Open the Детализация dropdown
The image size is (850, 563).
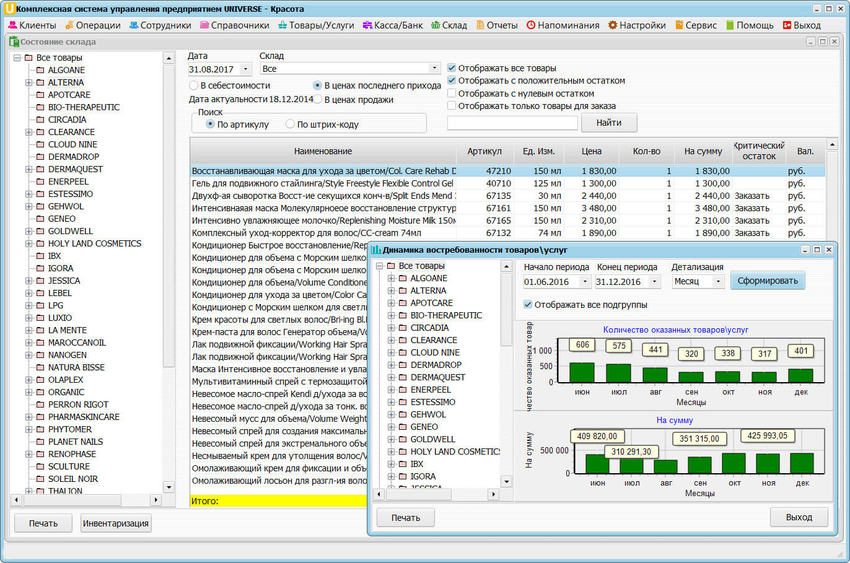click(718, 282)
